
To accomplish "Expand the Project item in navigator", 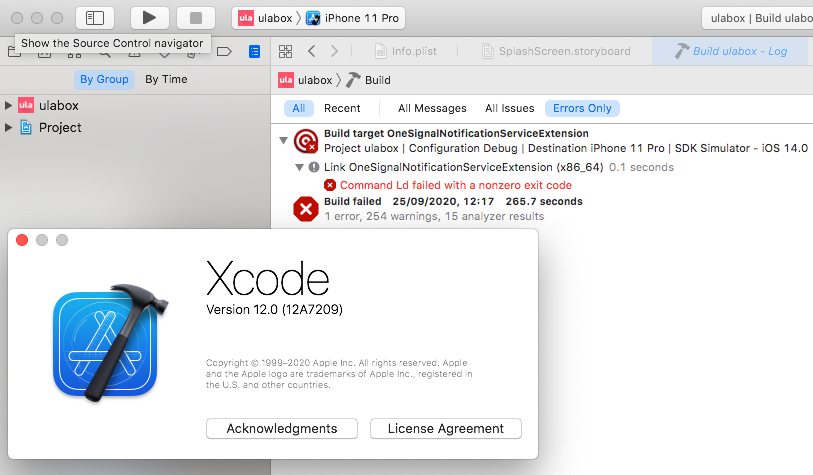I will pyautogui.click(x=8, y=127).
